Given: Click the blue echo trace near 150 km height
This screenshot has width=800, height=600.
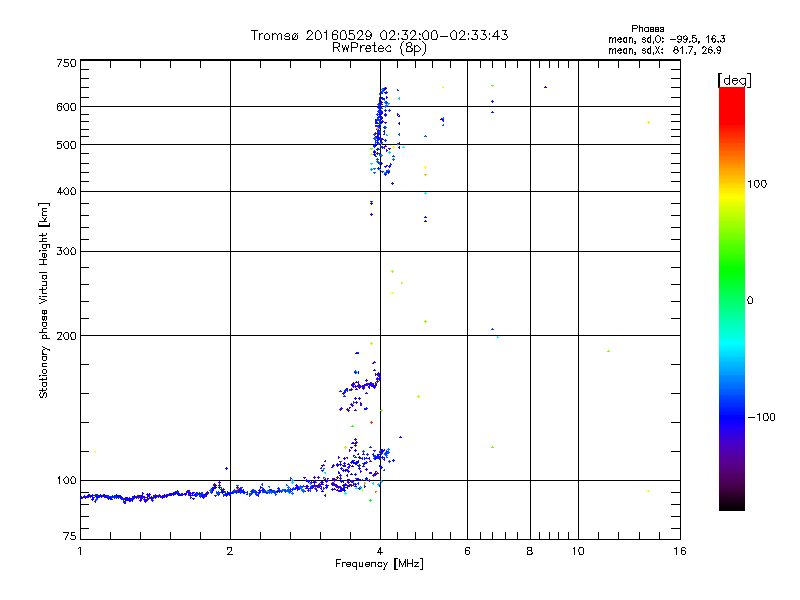Looking at the screenshot, I should point(360,386).
